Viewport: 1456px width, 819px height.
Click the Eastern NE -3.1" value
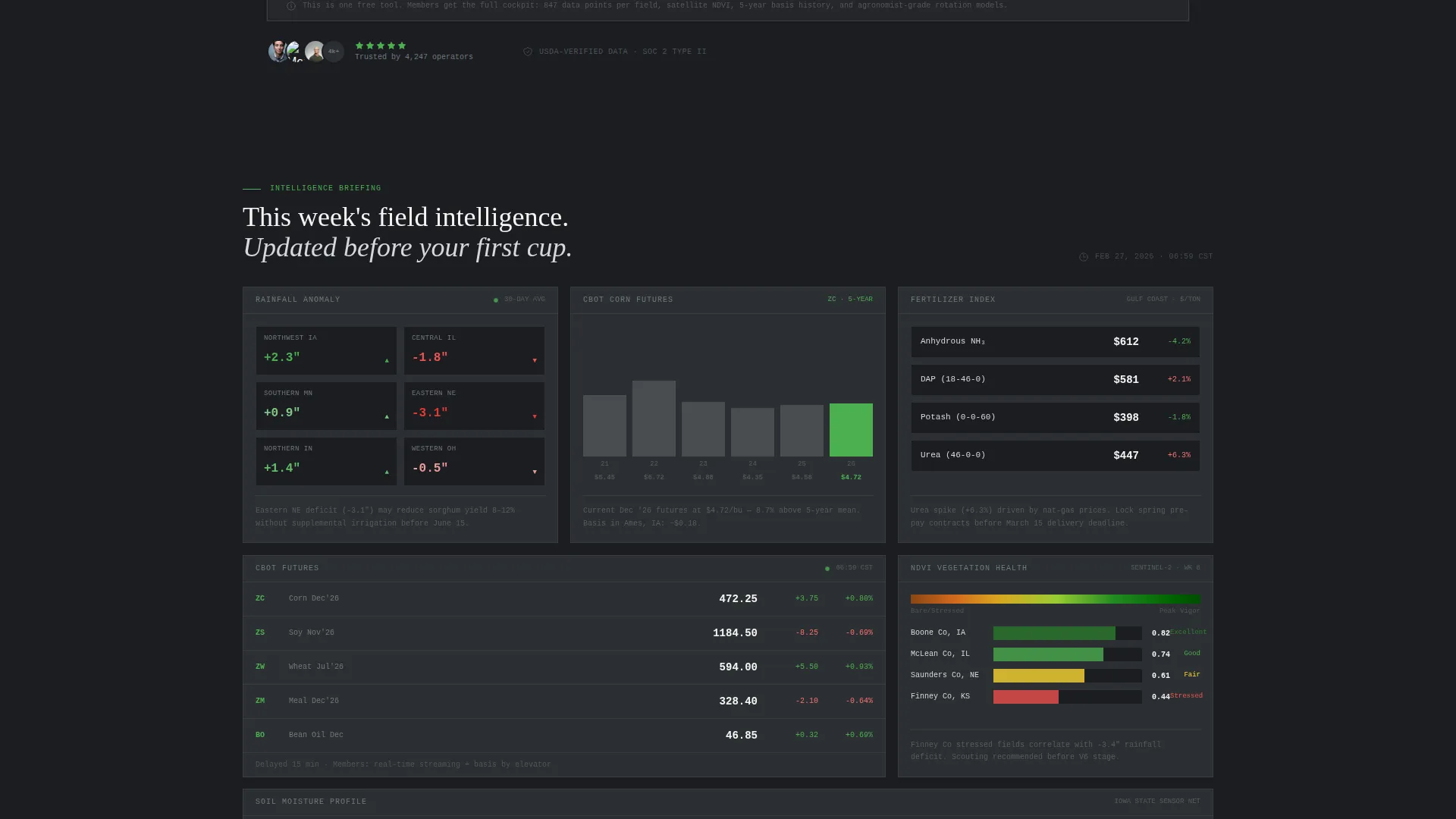430,413
